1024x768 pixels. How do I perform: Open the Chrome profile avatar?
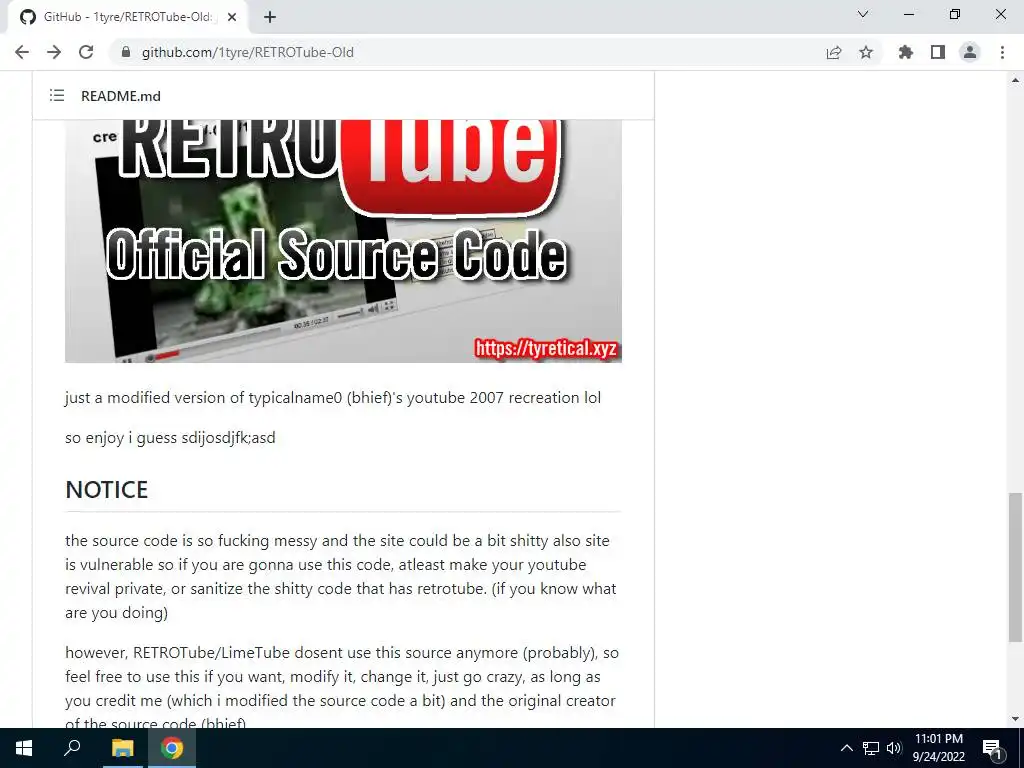[x=970, y=52]
